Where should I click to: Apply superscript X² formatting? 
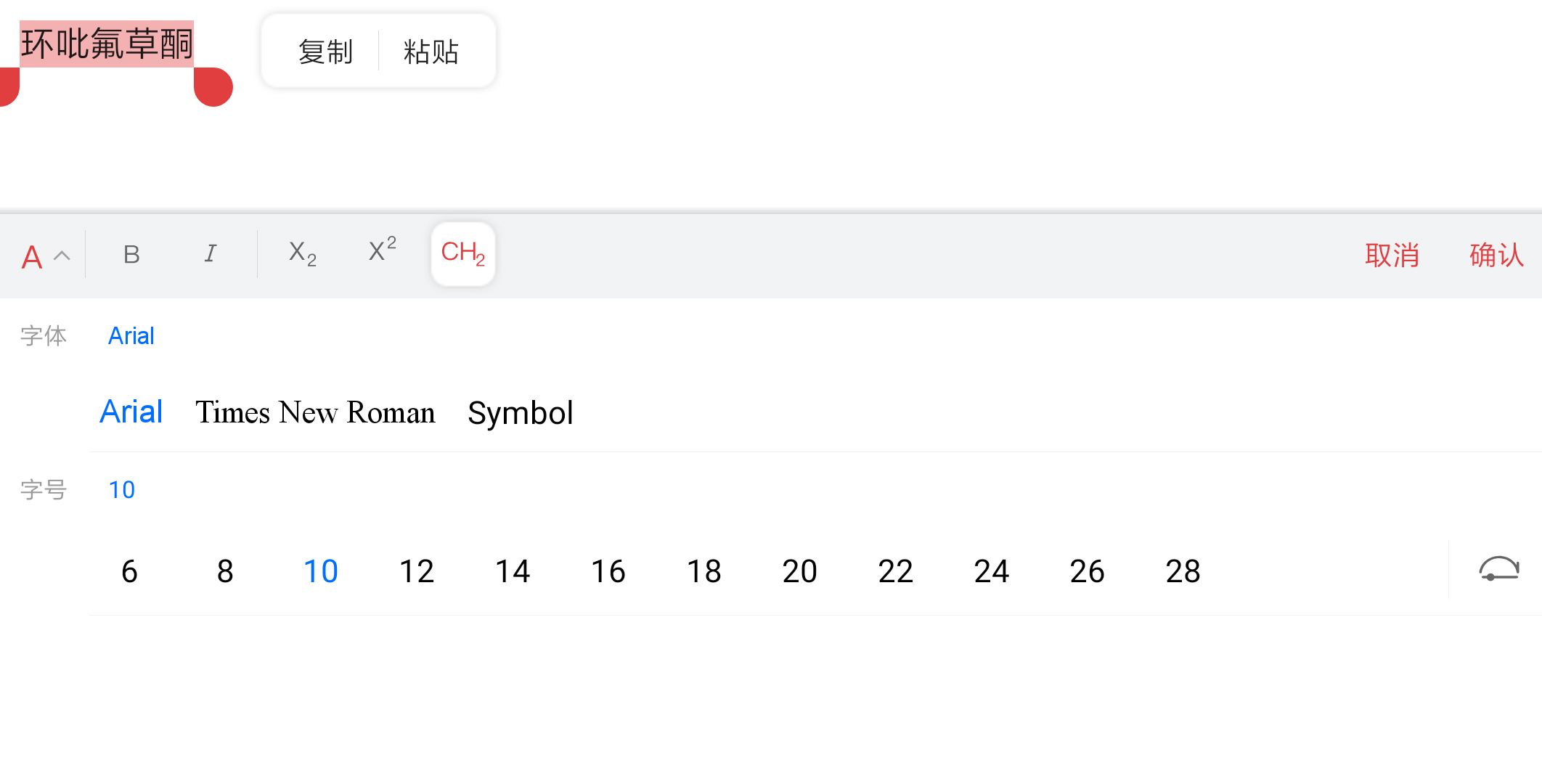coord(383,250)
